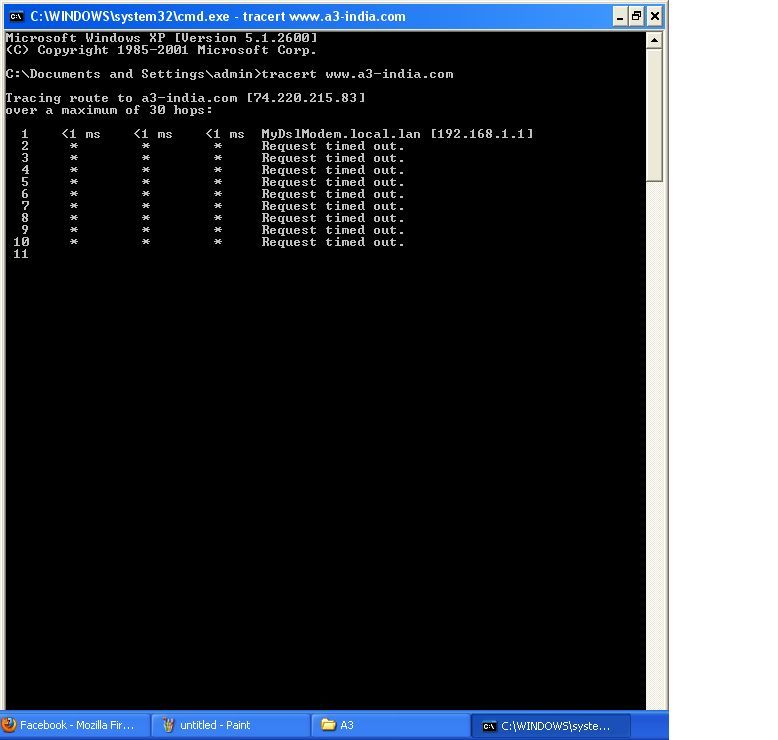Click the hop number '11' line

21,254
